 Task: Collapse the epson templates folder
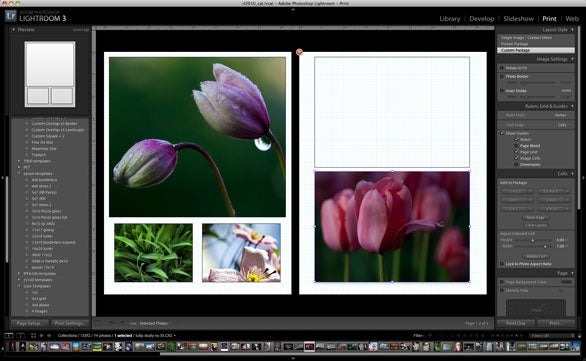point(19,173)
